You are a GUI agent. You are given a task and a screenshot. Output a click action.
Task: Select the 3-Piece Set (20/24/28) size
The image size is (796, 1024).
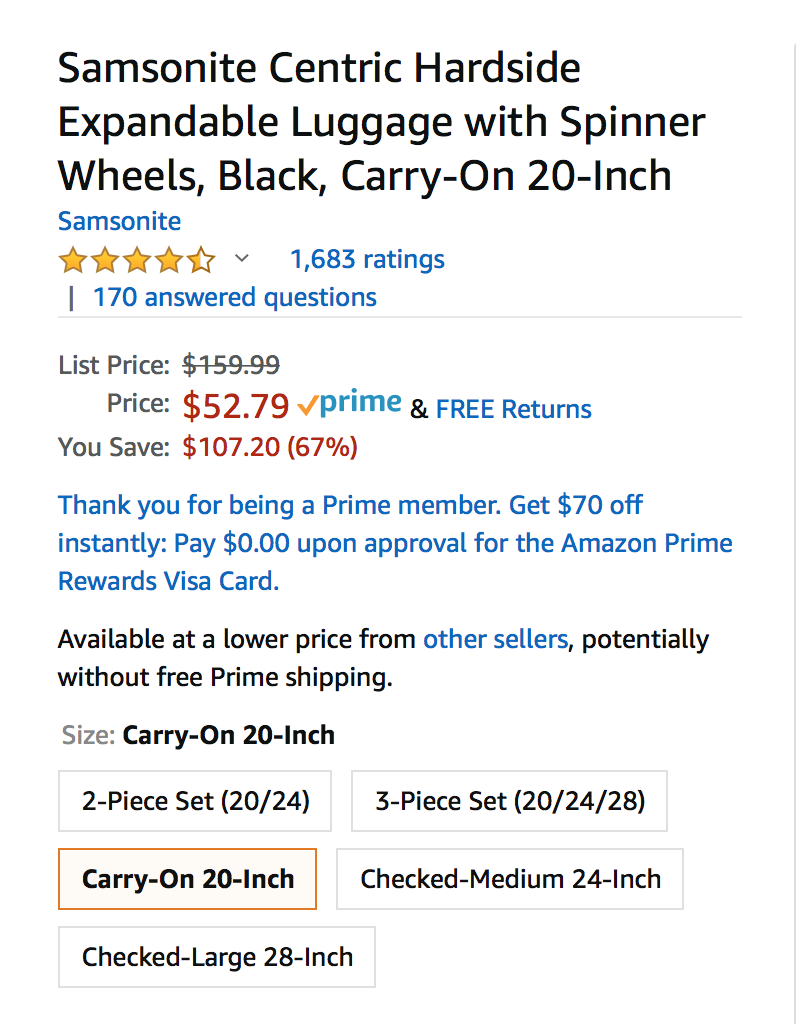click(x=509, y=801)
